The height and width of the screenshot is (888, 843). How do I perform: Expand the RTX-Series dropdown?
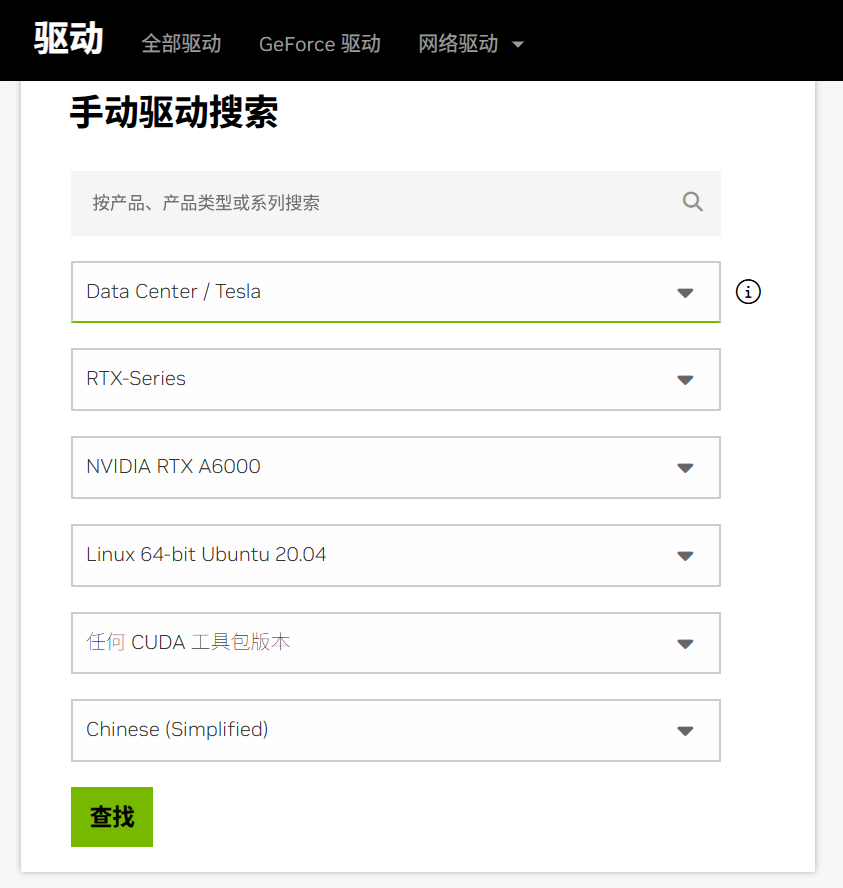click(396, 379)
